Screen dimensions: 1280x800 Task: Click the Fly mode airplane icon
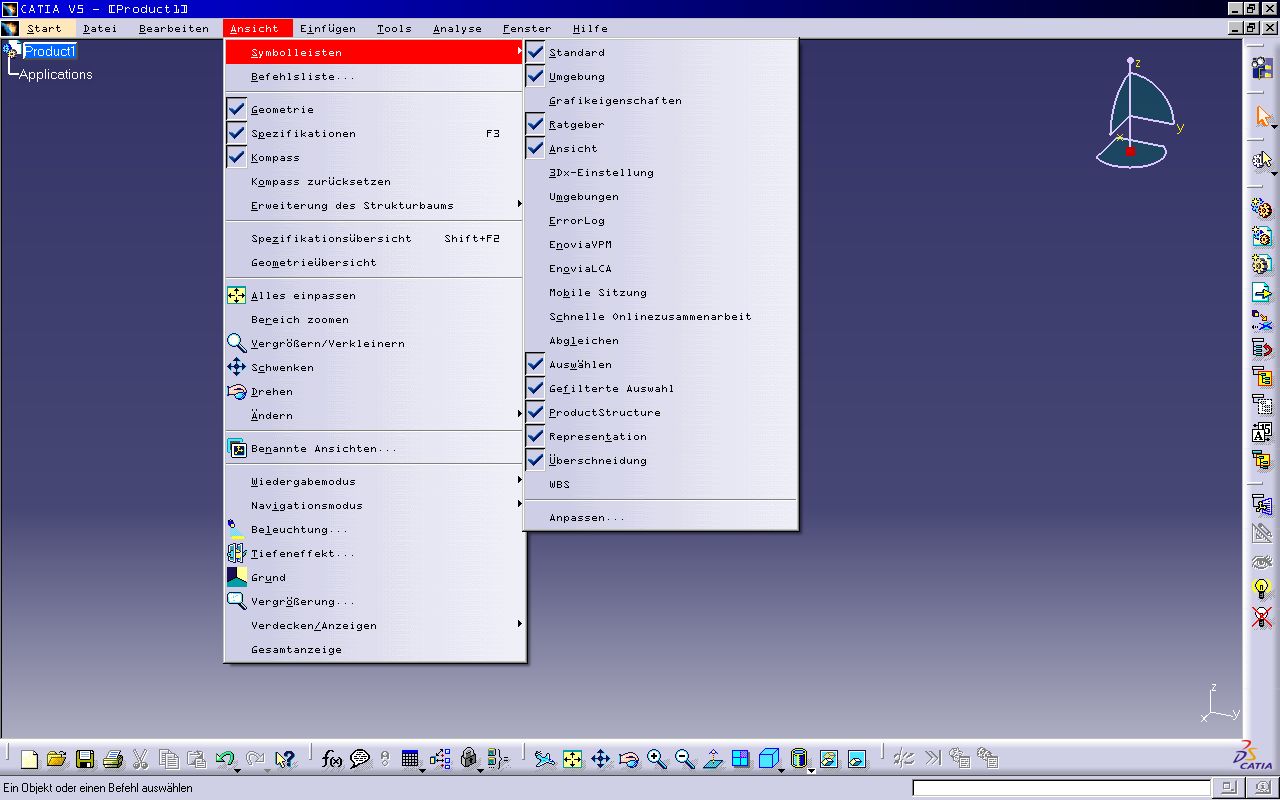click(x=543, y=759)
